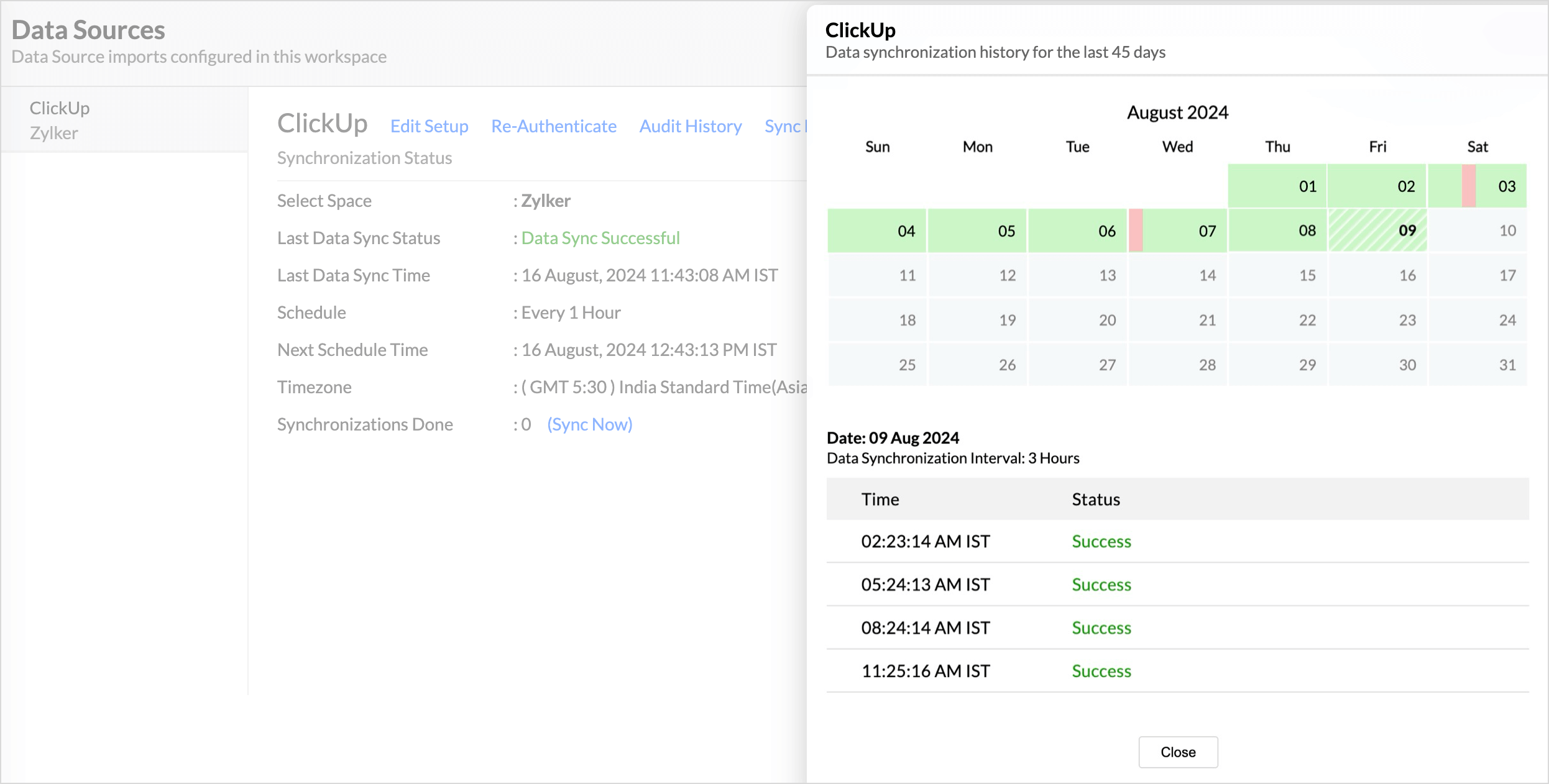1549x784 pixels.
Task: Select August 04 in the calendar
Action: [877, 230]
